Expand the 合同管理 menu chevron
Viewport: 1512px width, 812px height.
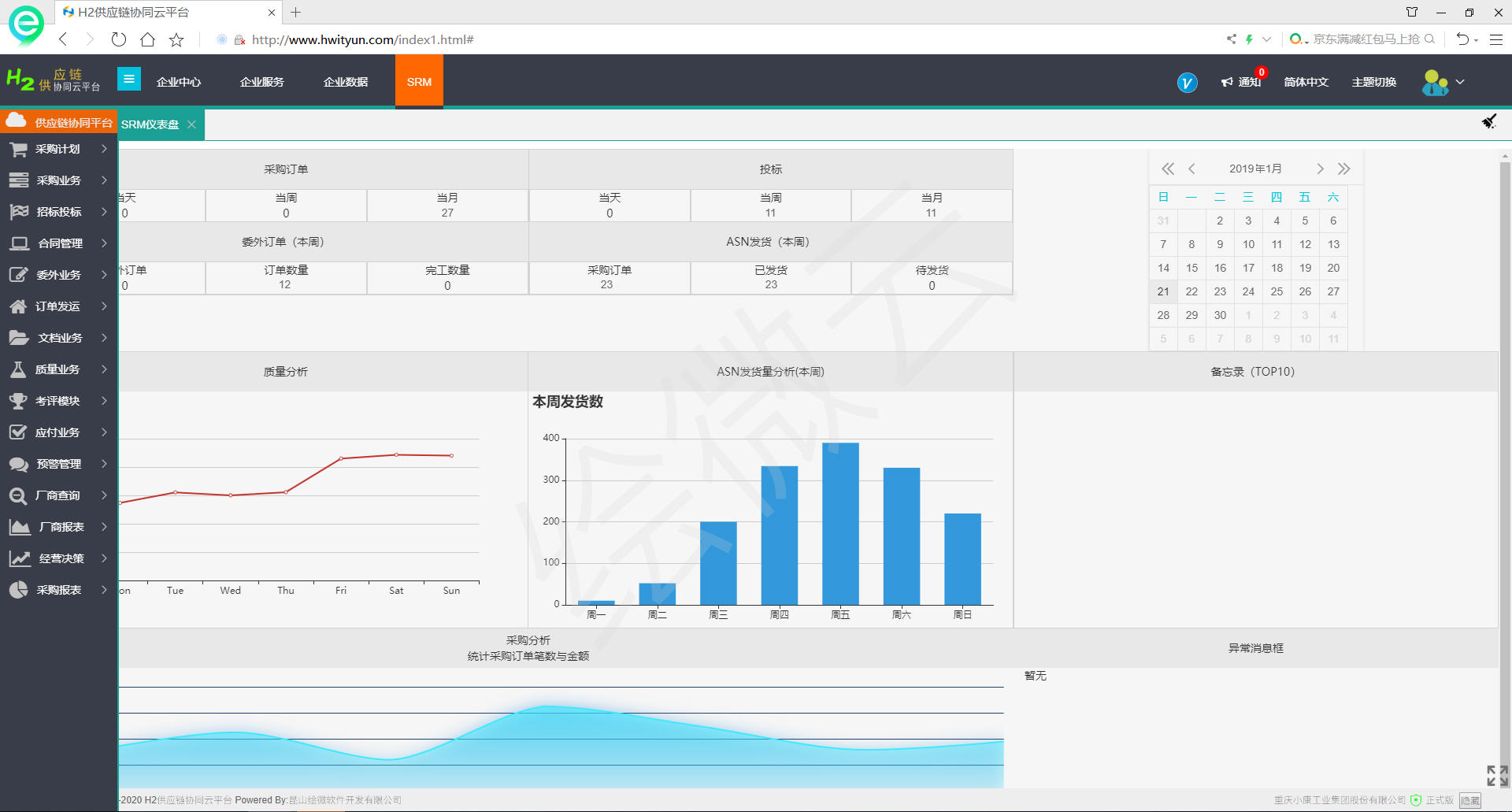pos(104,243)
